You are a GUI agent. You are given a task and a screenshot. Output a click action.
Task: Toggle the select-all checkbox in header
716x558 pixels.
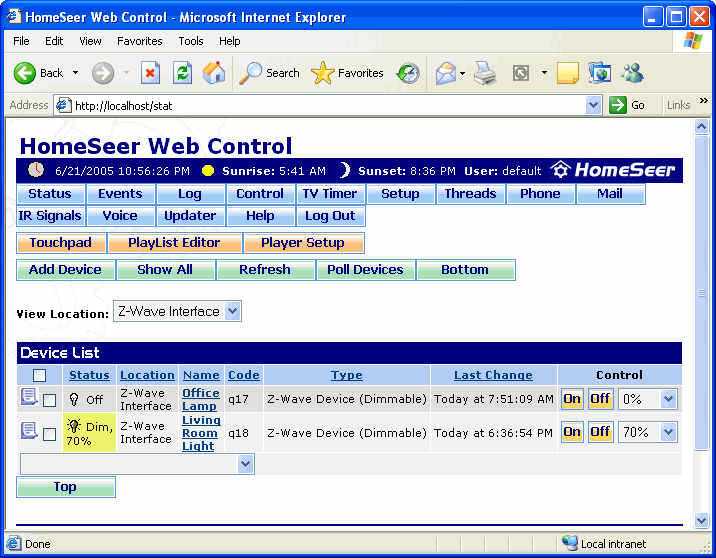tap(39, 375)
